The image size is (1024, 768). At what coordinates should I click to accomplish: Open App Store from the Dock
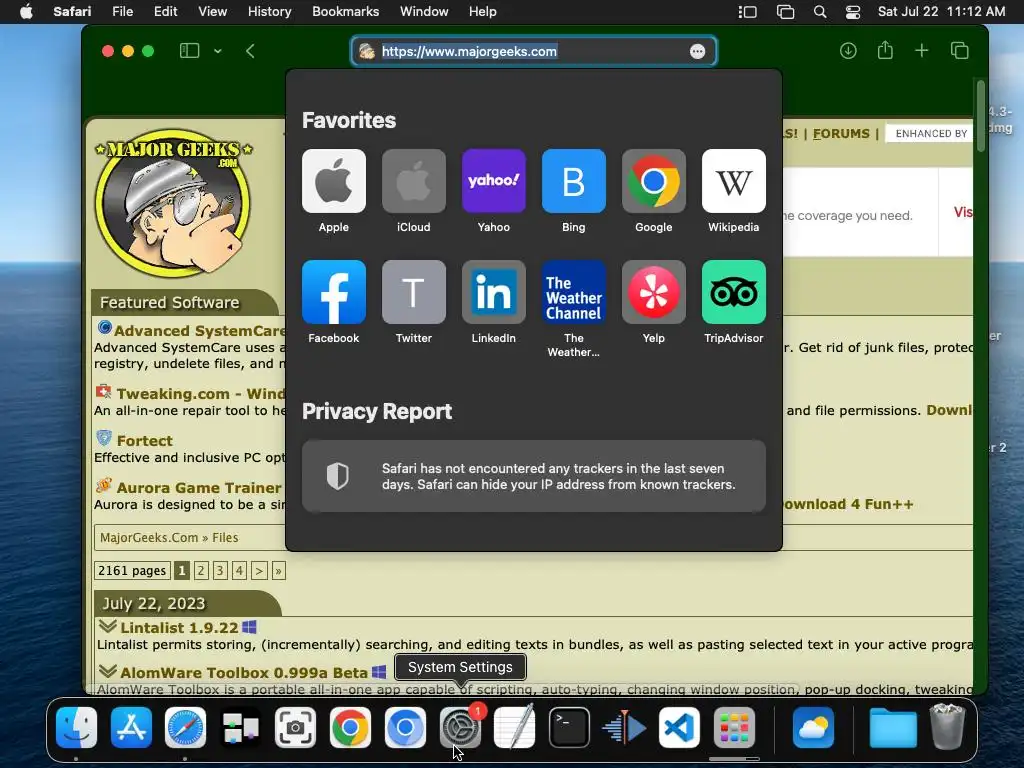(131, 727)
